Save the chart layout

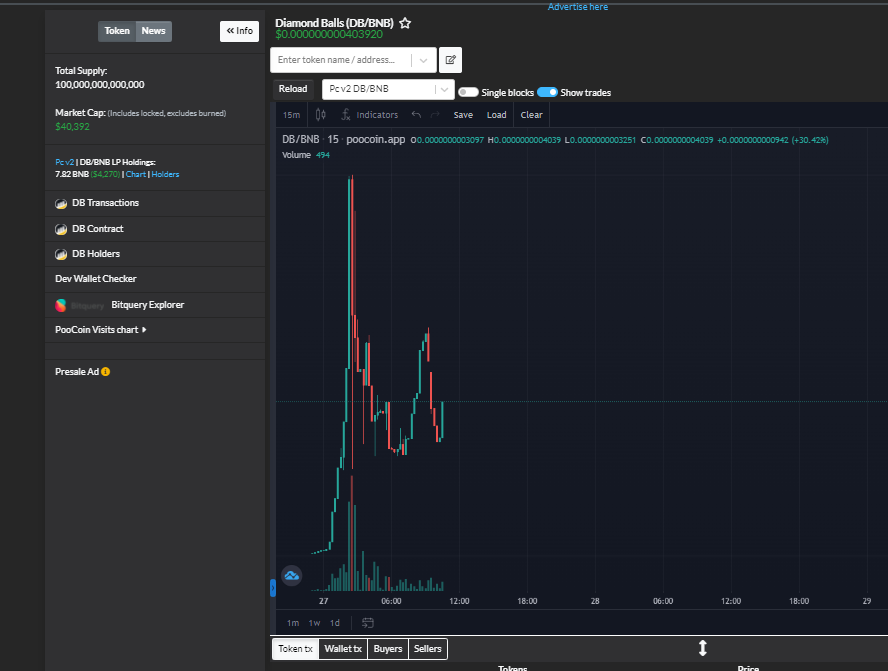(x=463, y=115)
